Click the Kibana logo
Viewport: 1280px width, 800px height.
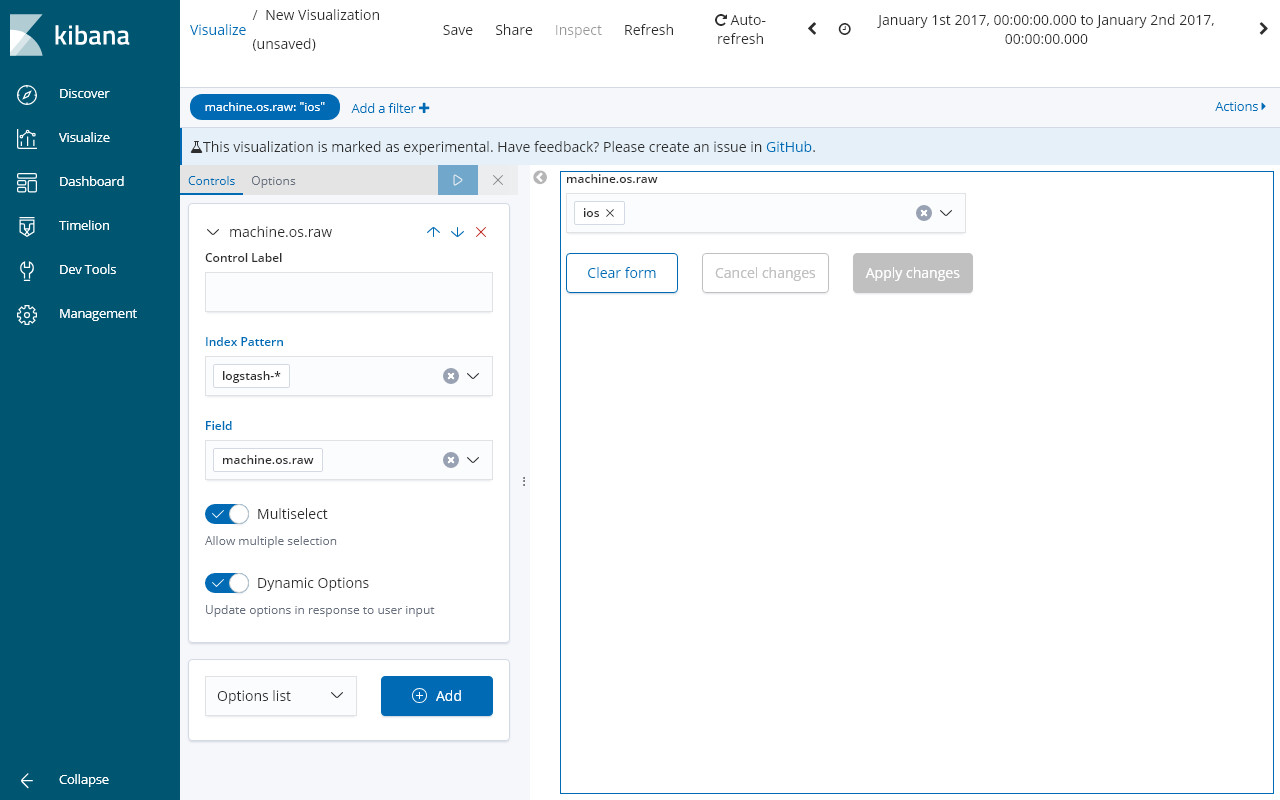[x=70, y=35]
